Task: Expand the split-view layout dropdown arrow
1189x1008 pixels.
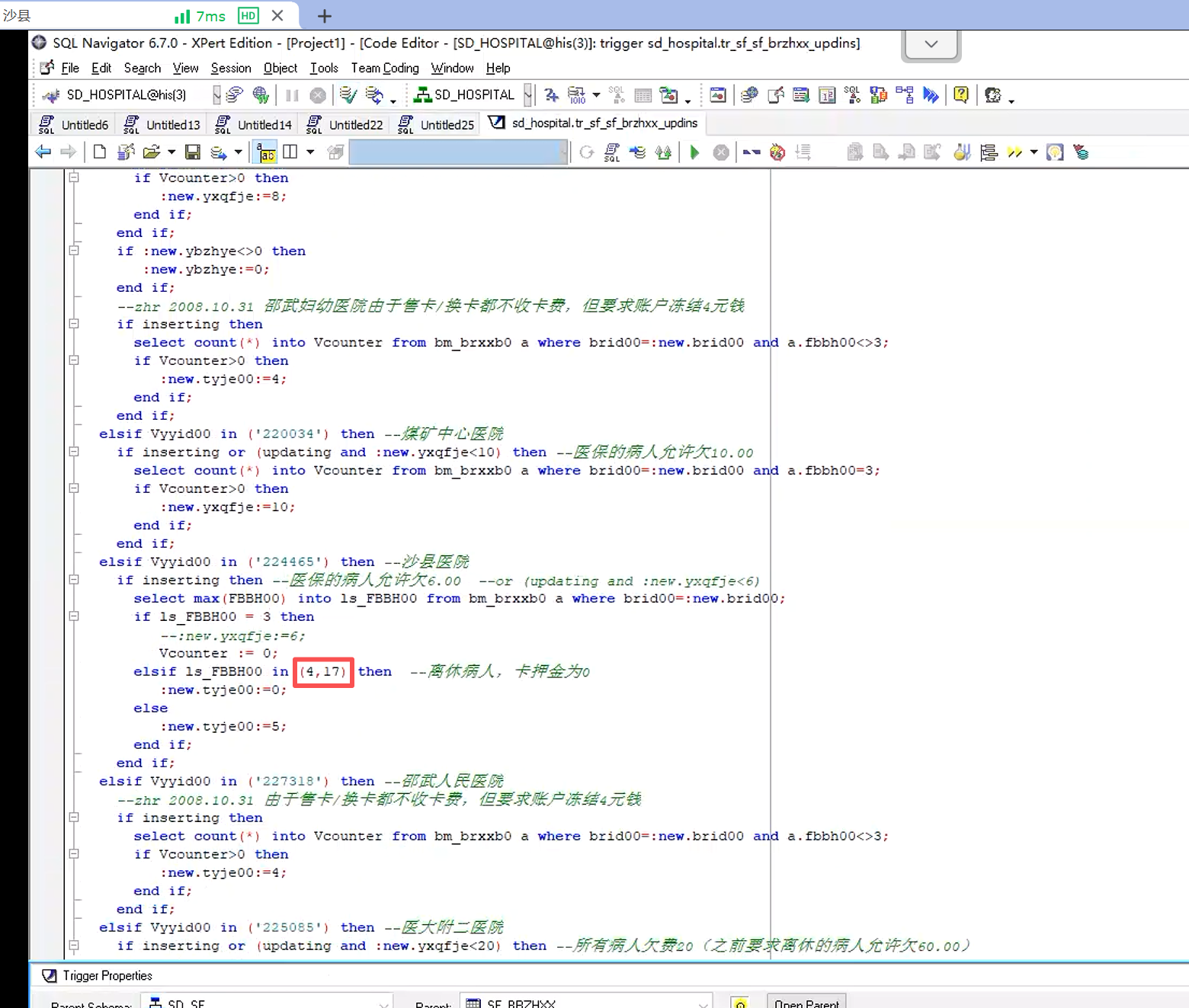Action: 310,152
